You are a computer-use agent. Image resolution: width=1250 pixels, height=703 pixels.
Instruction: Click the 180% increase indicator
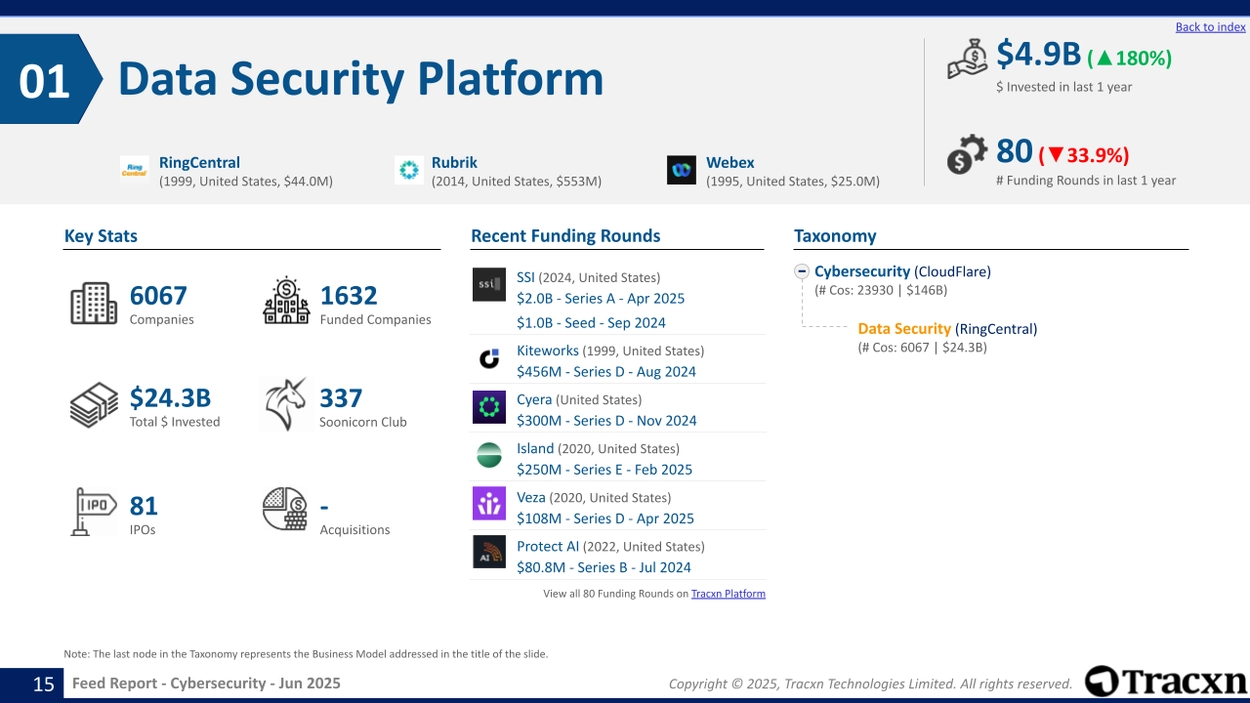point(1129,59)
